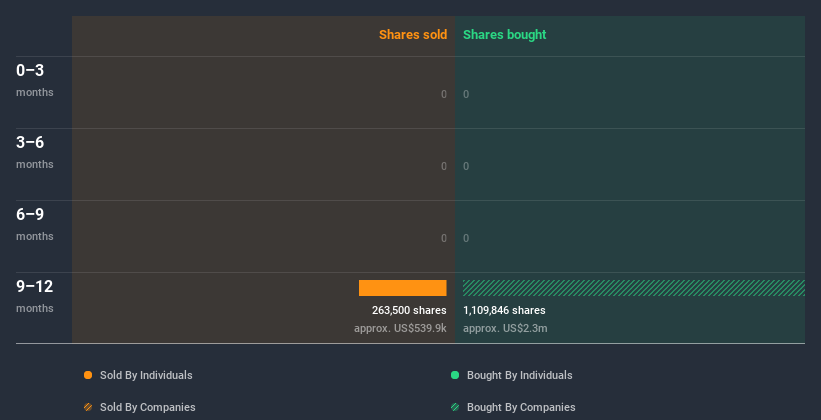Click the shares sold zero in 6–9 months row

tap(444, 238)
